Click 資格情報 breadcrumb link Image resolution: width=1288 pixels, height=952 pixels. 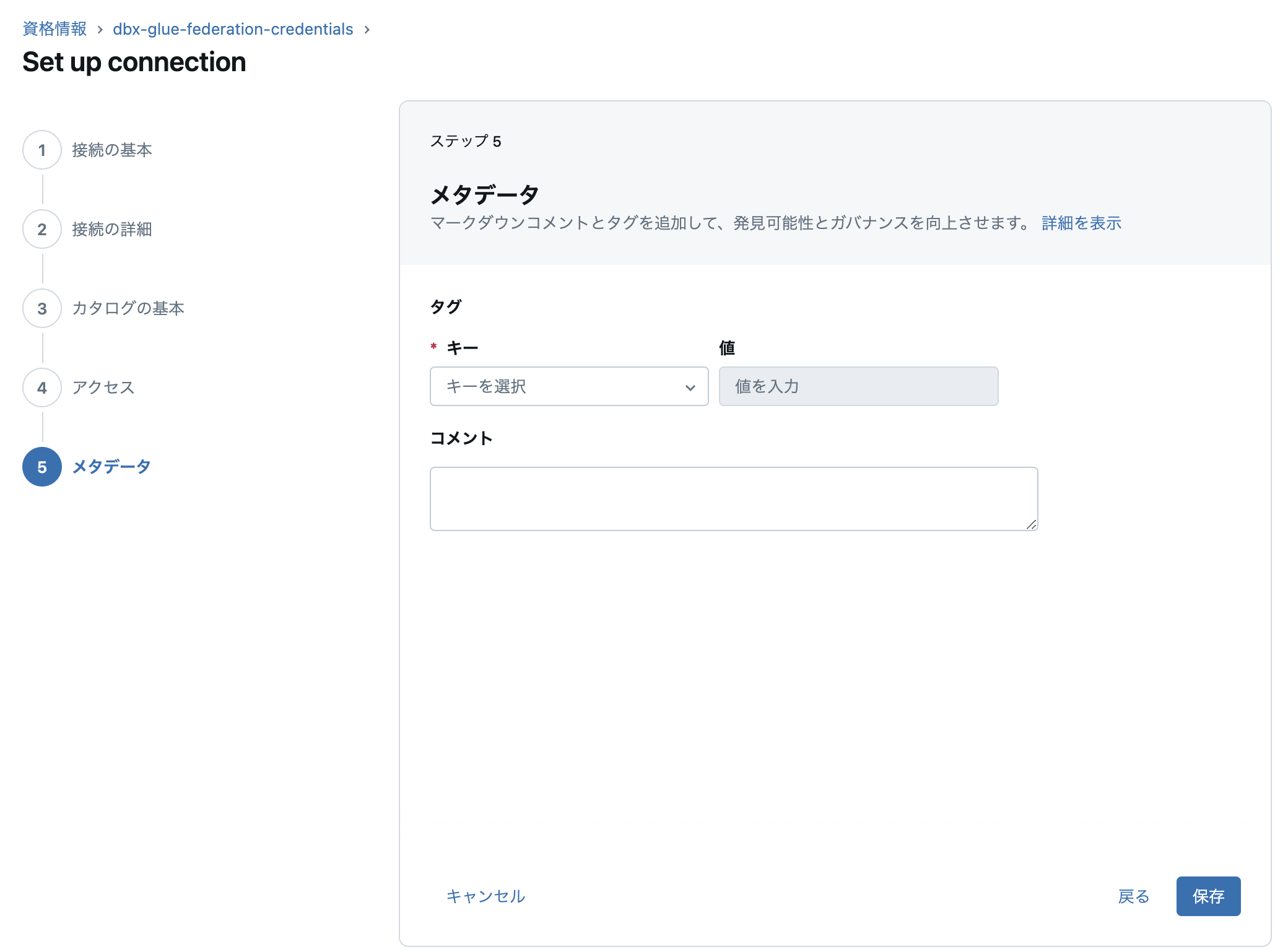(x=54, y=29)
